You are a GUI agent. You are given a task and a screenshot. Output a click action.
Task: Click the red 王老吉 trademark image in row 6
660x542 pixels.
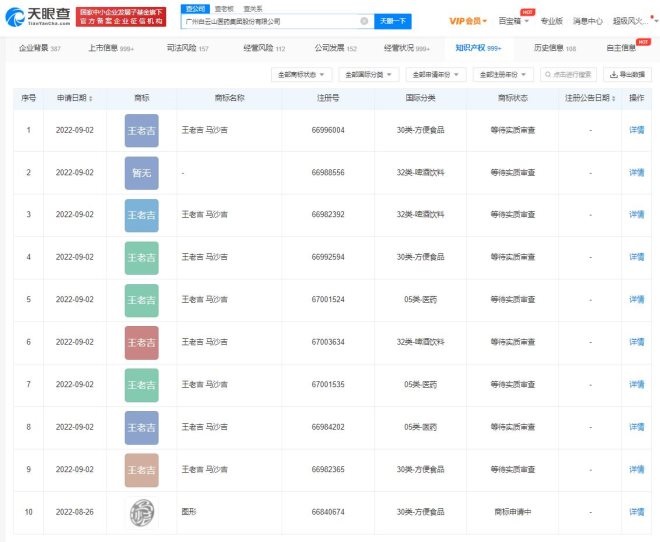point(142,342)
